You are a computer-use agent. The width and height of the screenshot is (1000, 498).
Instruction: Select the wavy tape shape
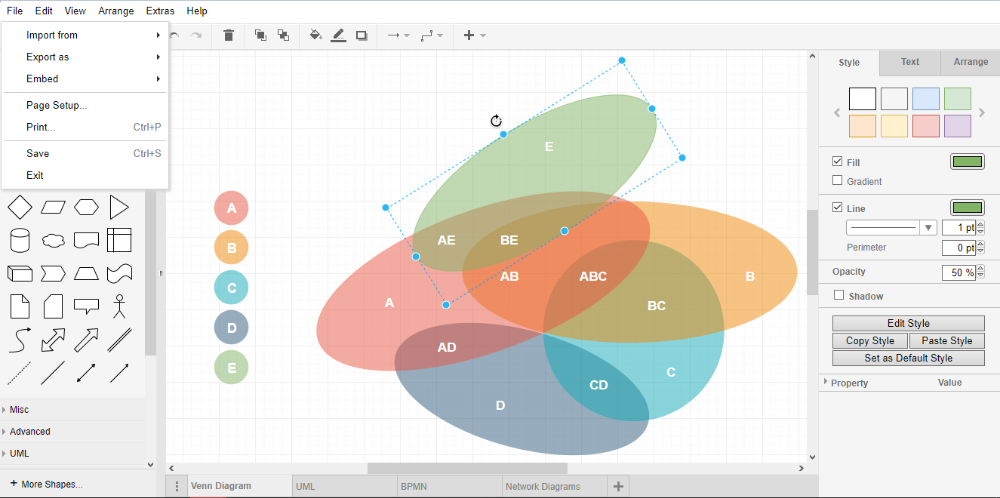[119, 274]
